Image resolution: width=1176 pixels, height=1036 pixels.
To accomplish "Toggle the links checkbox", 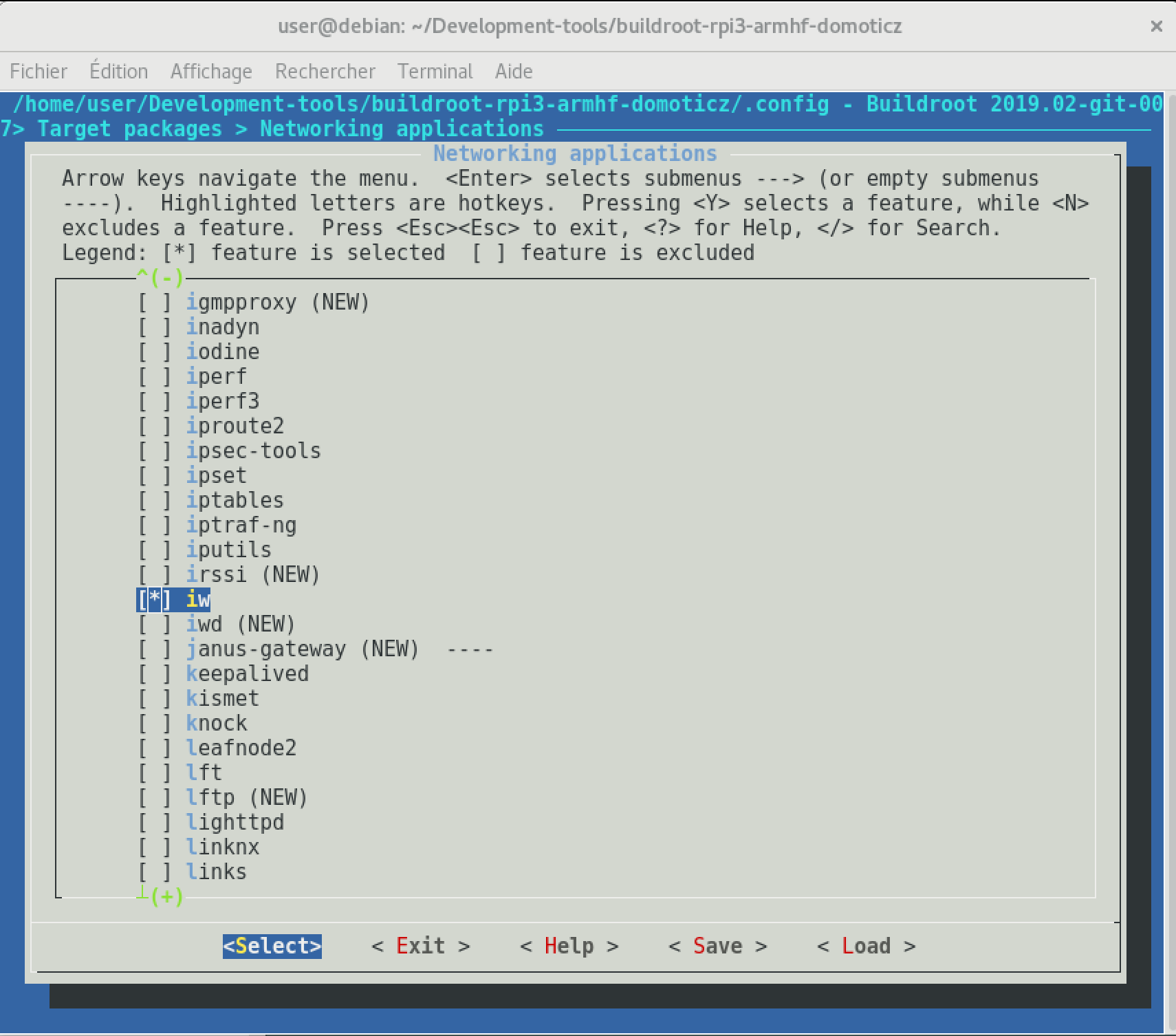I will 155,872.
